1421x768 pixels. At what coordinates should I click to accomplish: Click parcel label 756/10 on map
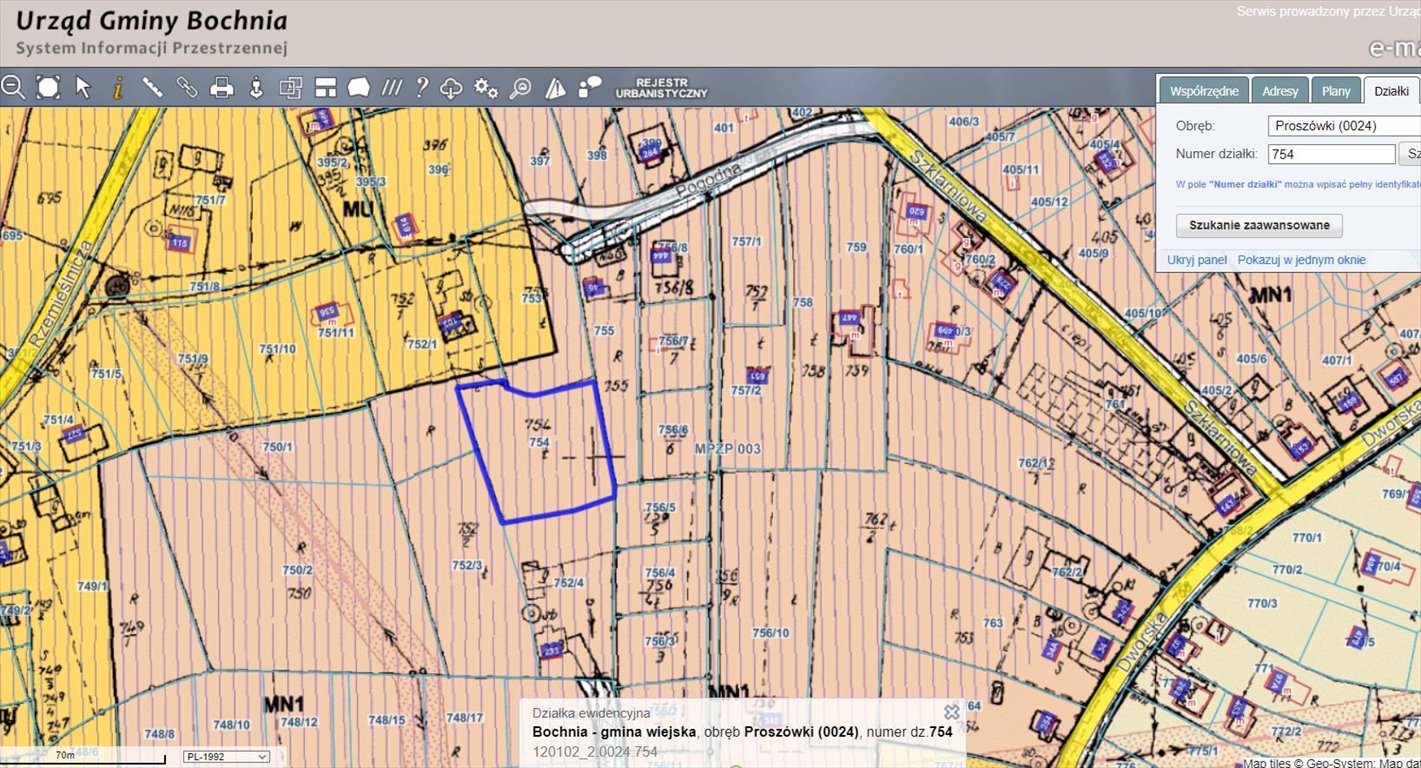tap(771, 633)
